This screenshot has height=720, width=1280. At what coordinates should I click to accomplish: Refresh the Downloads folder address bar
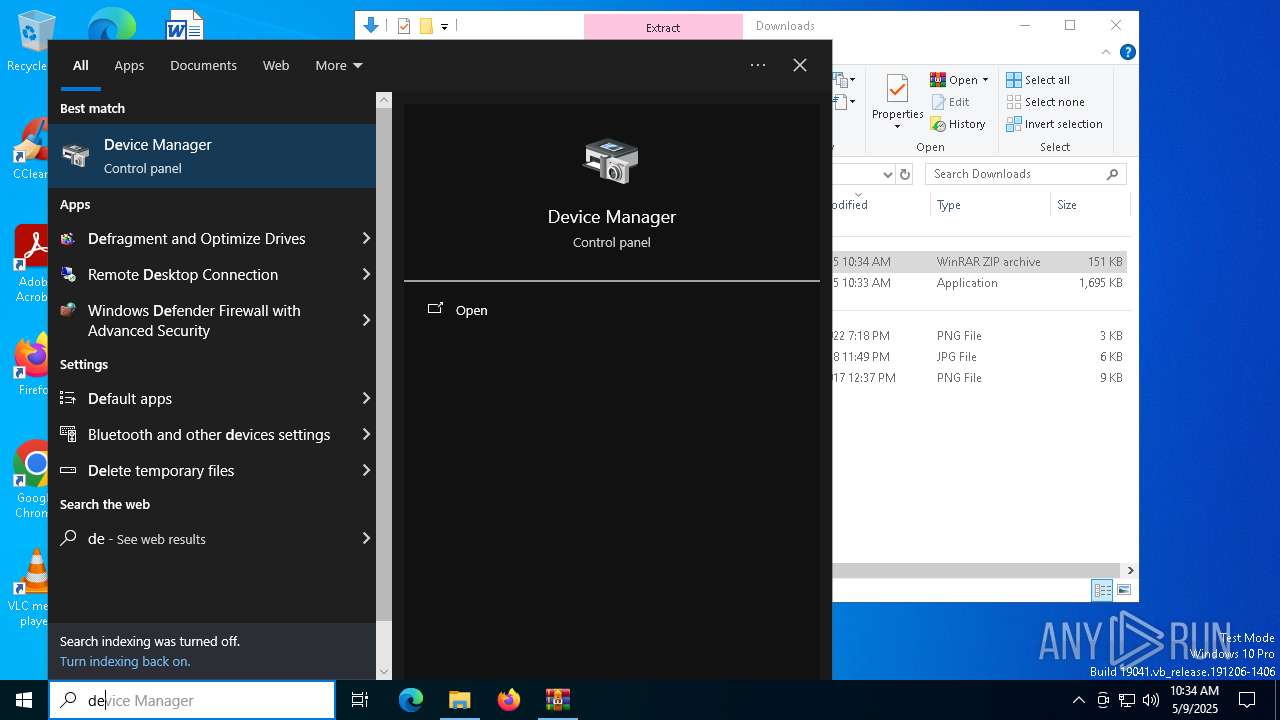[905, 174]
